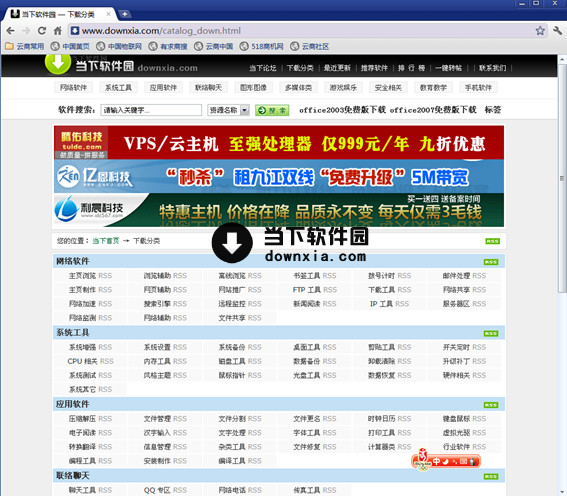Open the 虚拟光驱 category link

point(456,433)
